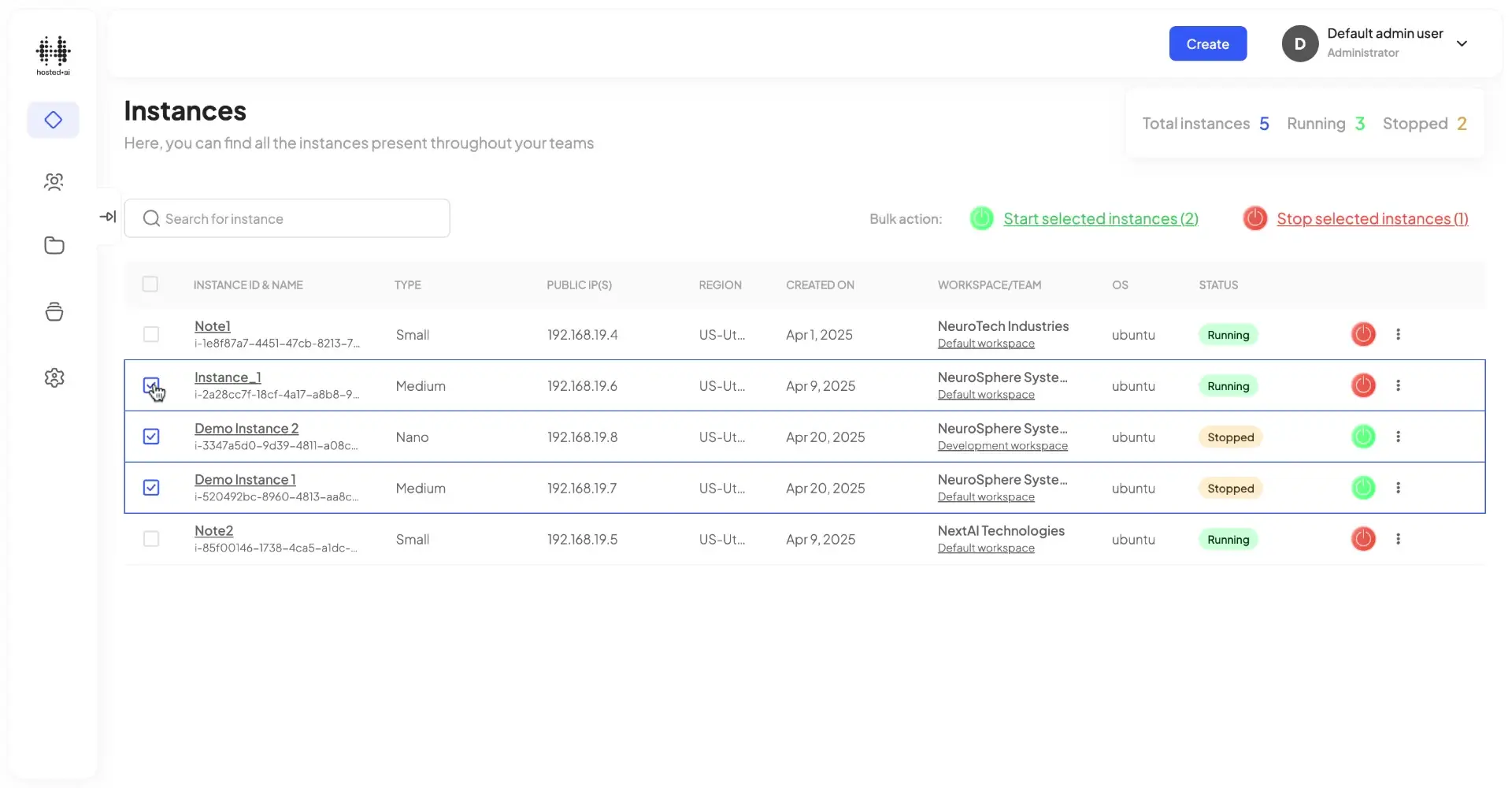
Task: Click the Running status badge on Note1
Action: click(1228, 334)
